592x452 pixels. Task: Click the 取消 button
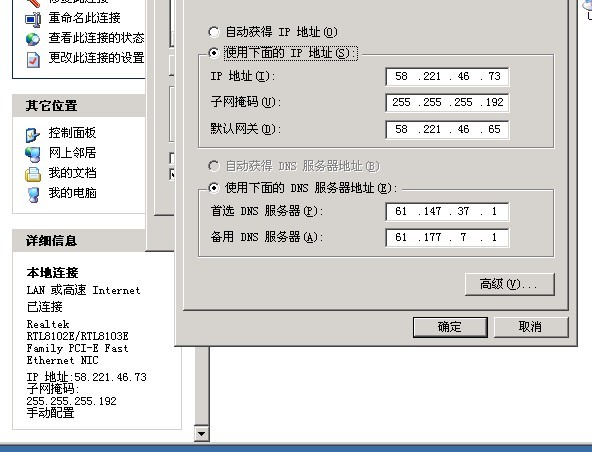[x=531, y=327]
